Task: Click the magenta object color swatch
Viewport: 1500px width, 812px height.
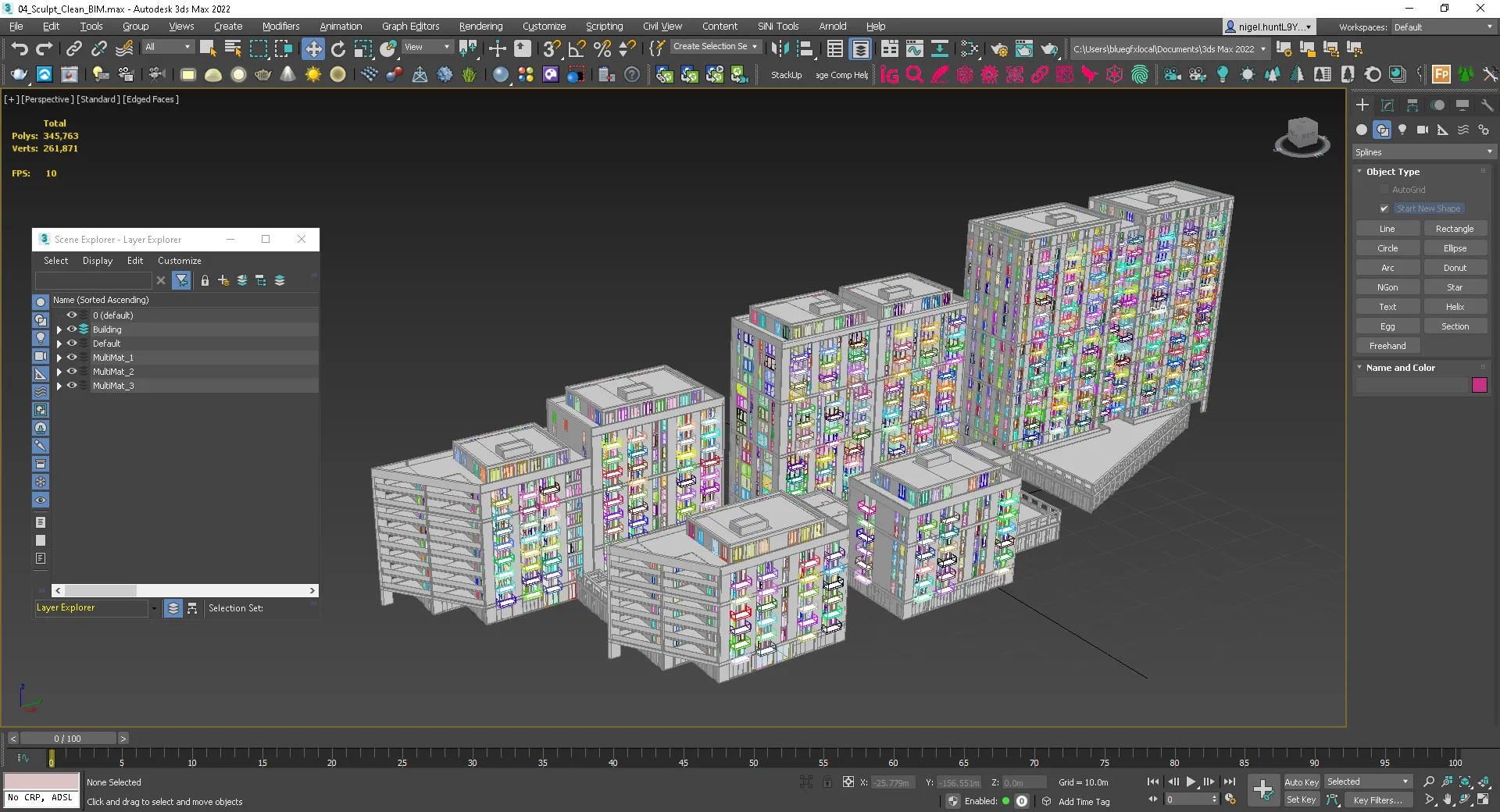Action: (x=1480, y=385)
